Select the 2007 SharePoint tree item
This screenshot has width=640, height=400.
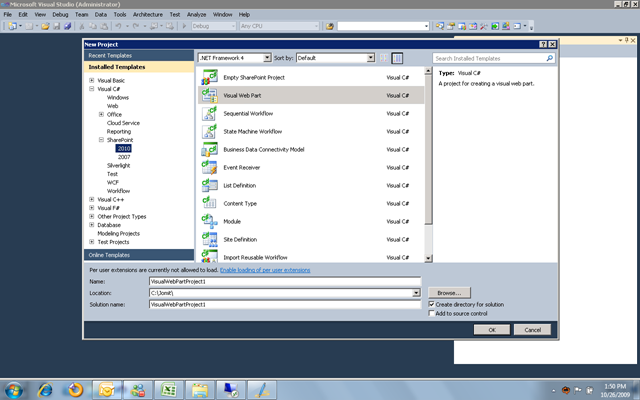[x=124, y=157]
